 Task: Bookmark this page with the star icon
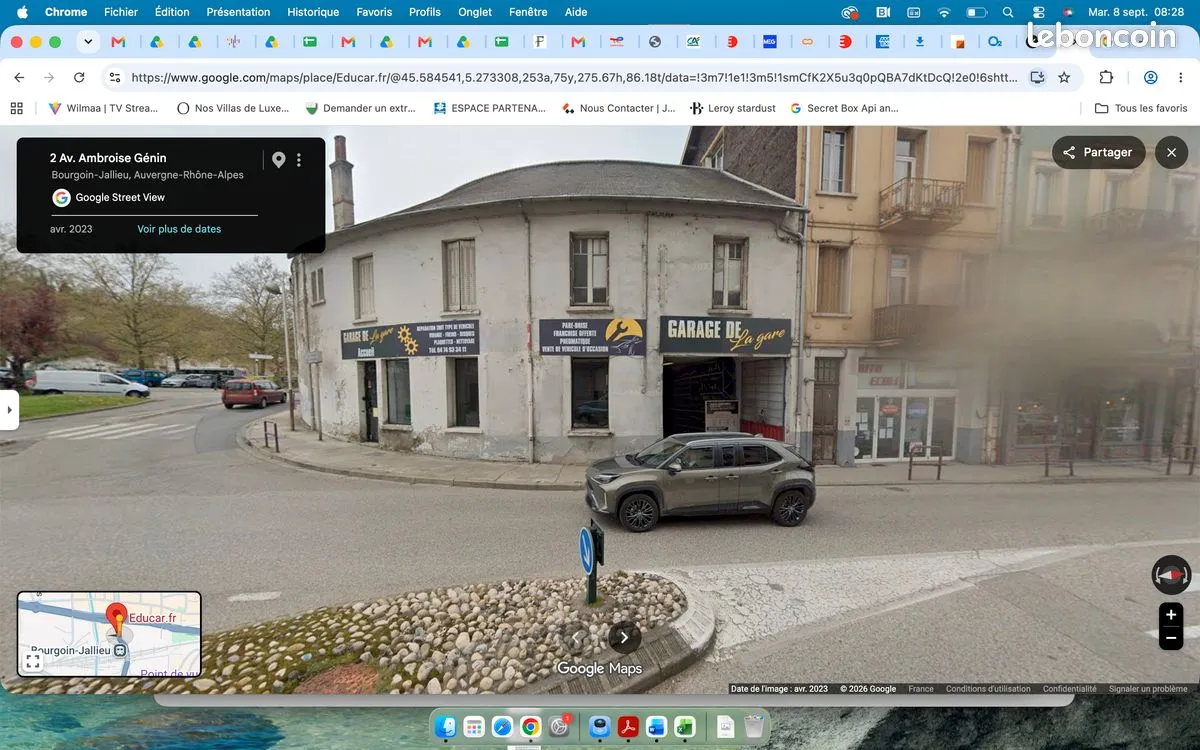[1064, 77]
